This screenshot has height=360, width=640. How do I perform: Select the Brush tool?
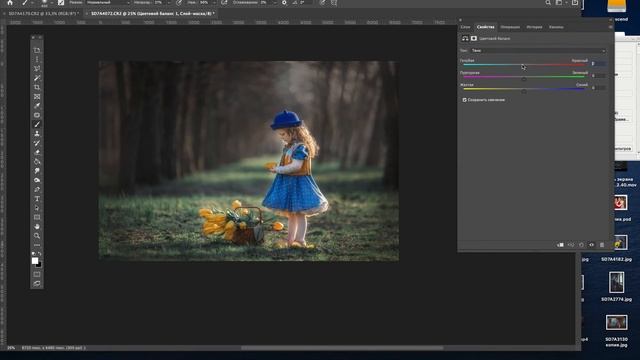pyautogui.click(x=37, y=124)
